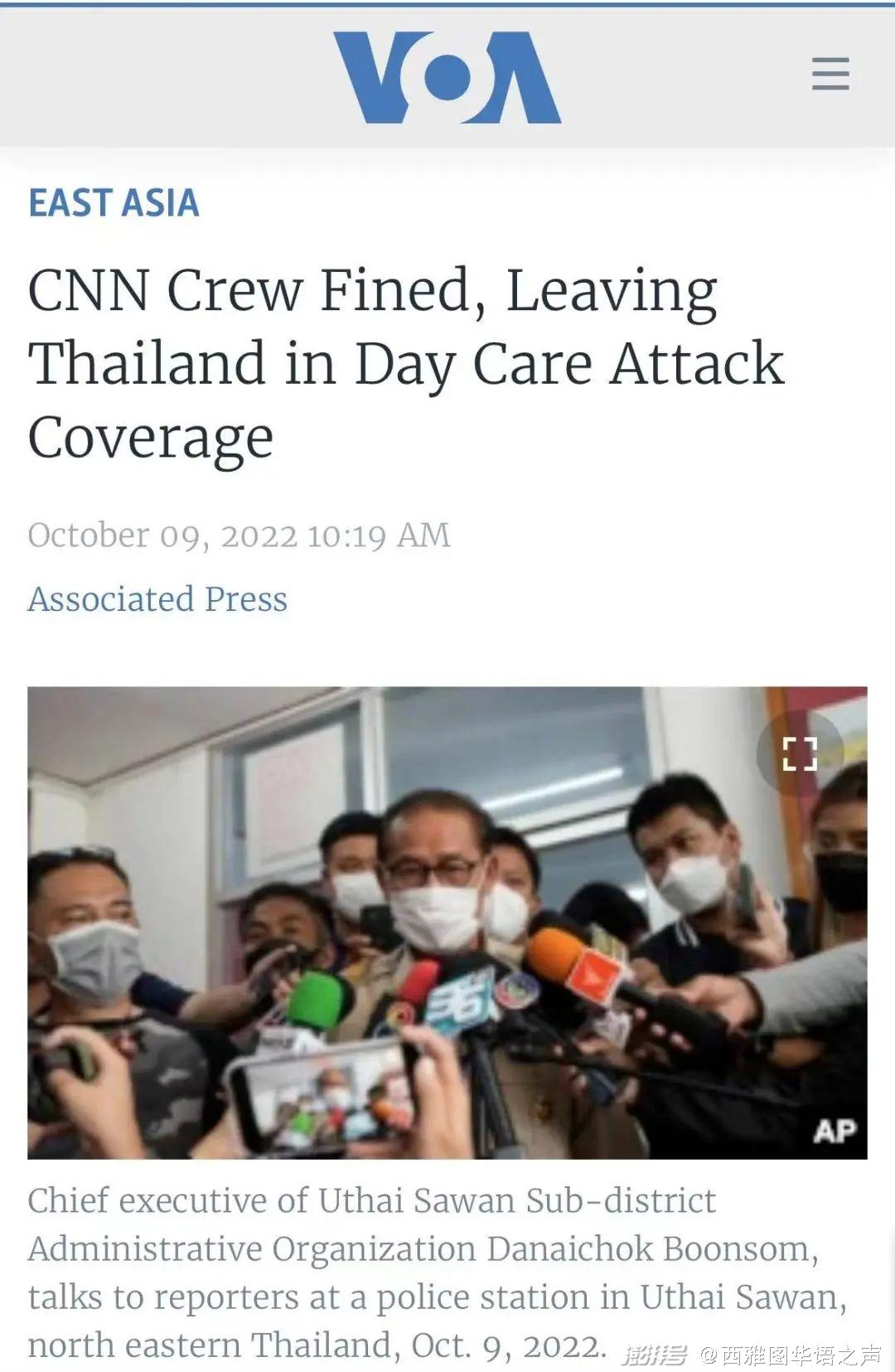Viewport: 895px width, 1372px height.
Task: Click the empty header area left of VOA logo
Action: coord(166,77)
